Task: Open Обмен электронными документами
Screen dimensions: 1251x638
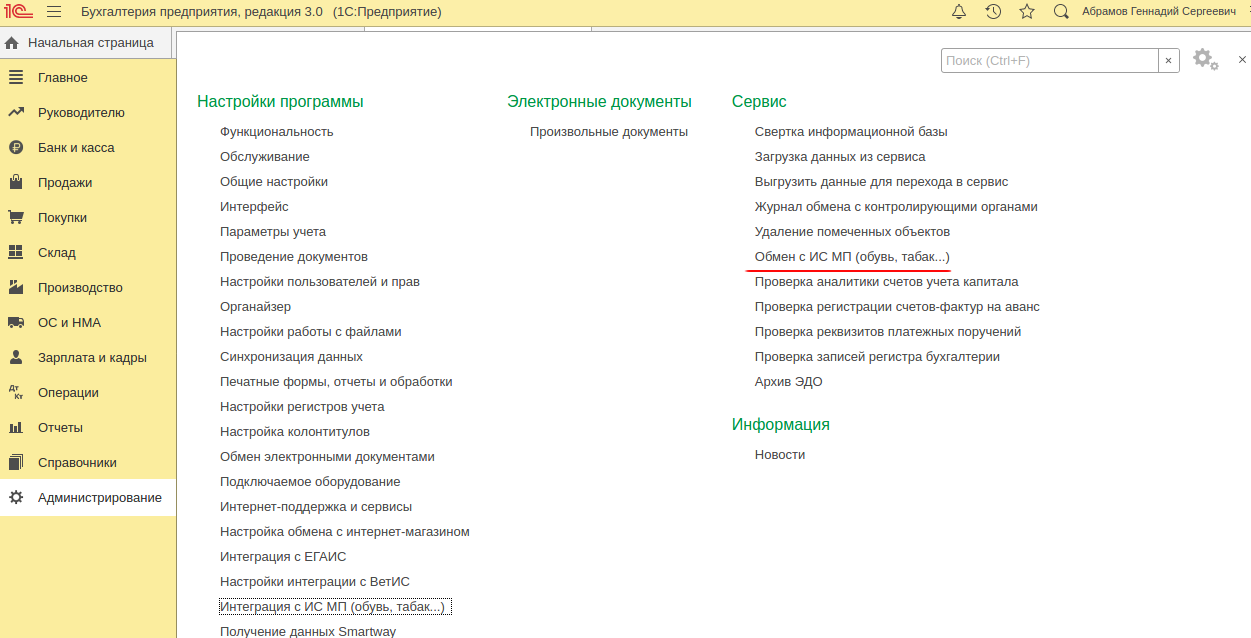Action: point(327,456)
